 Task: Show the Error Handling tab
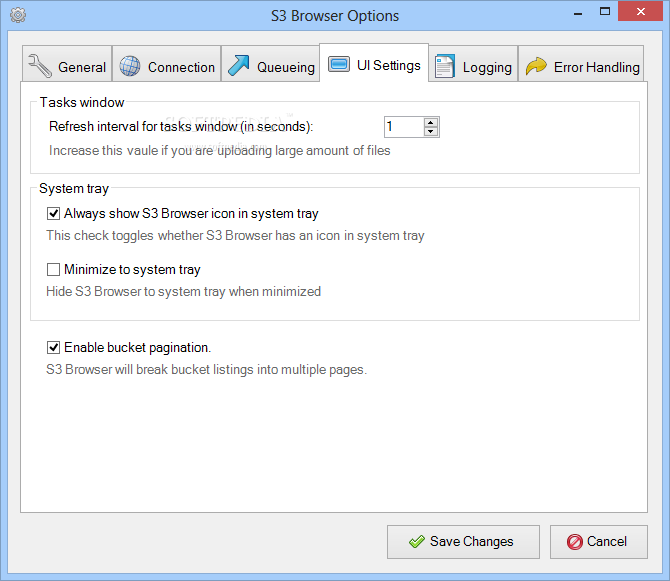tap(581, 63)
